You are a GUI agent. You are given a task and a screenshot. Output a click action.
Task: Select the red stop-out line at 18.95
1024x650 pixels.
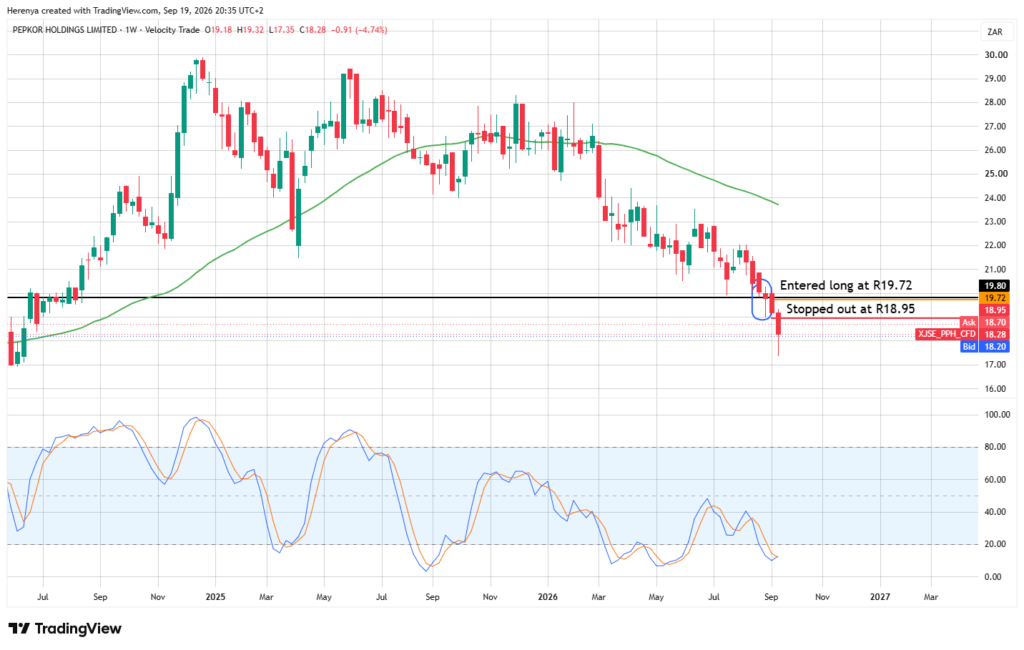click(875, 318)
